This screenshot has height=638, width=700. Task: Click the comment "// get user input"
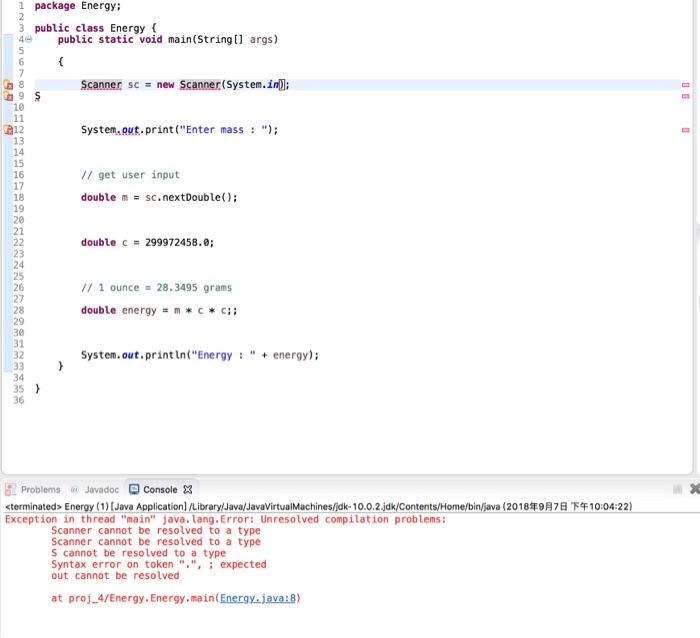tap(130, 175)
